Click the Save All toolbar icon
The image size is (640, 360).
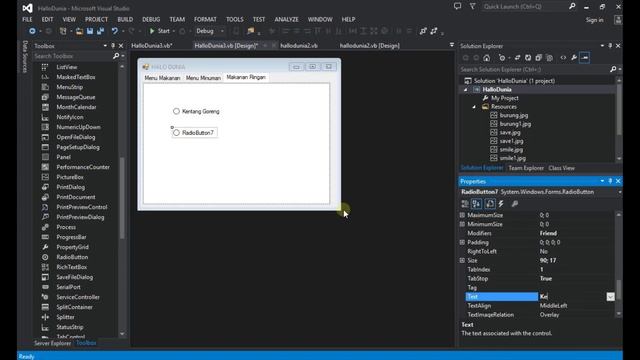100,31
